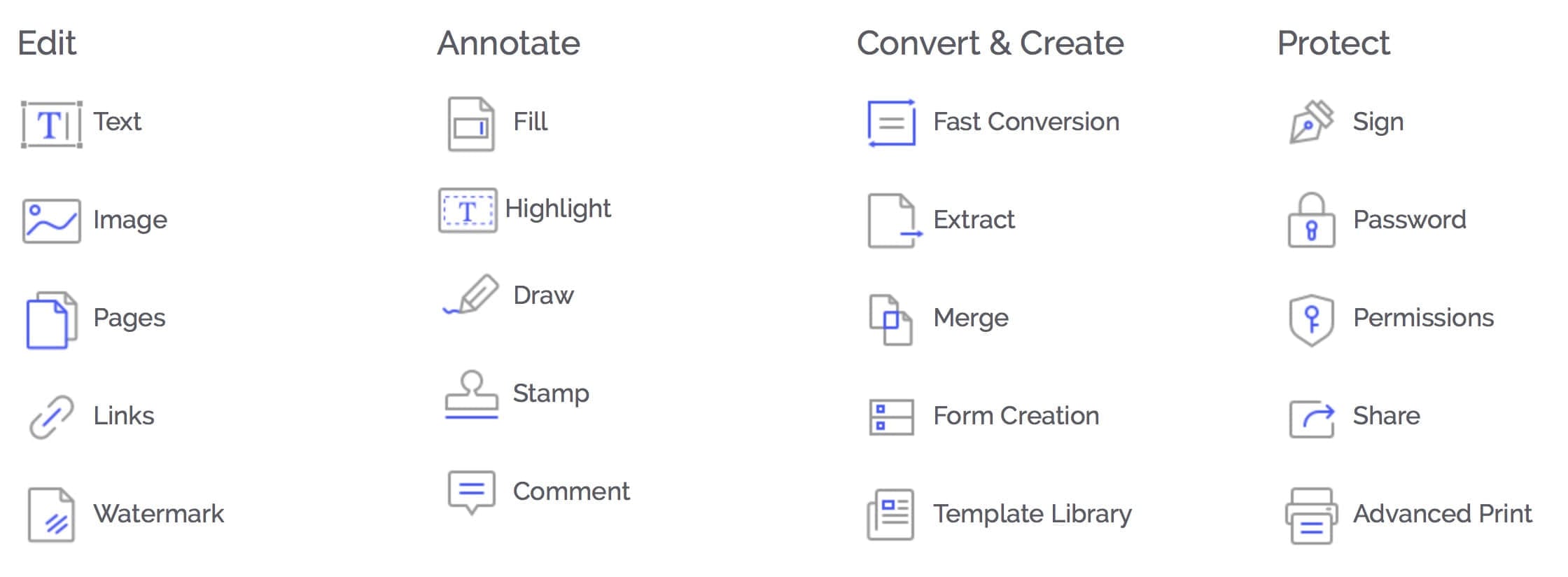
Task: Click the Image tool icon
Action: [x=51, y=221]
